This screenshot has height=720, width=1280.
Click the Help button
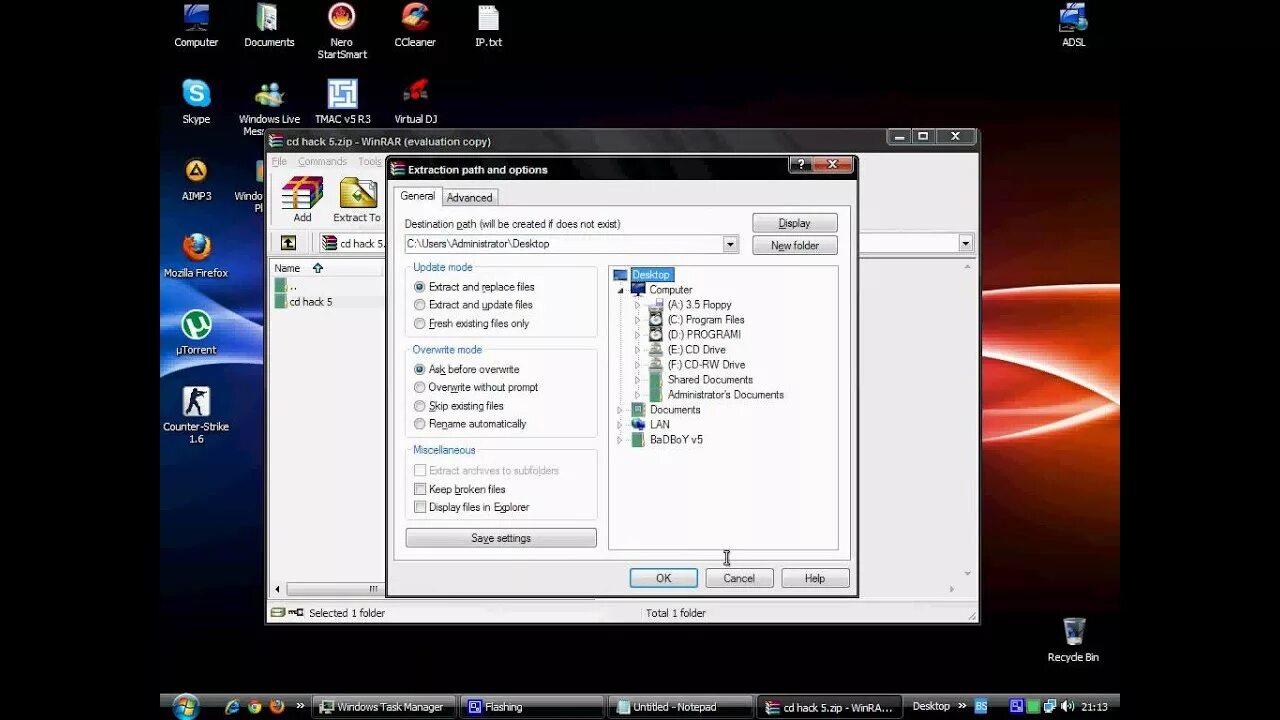[x=815, y=578]
